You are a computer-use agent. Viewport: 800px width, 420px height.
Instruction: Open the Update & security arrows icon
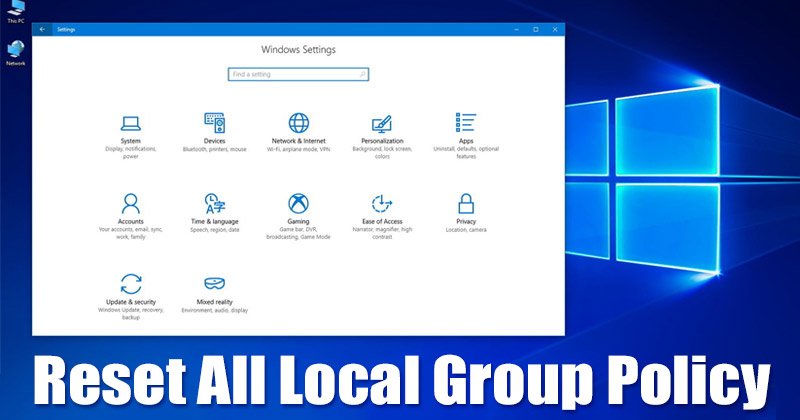coord(131,284)
